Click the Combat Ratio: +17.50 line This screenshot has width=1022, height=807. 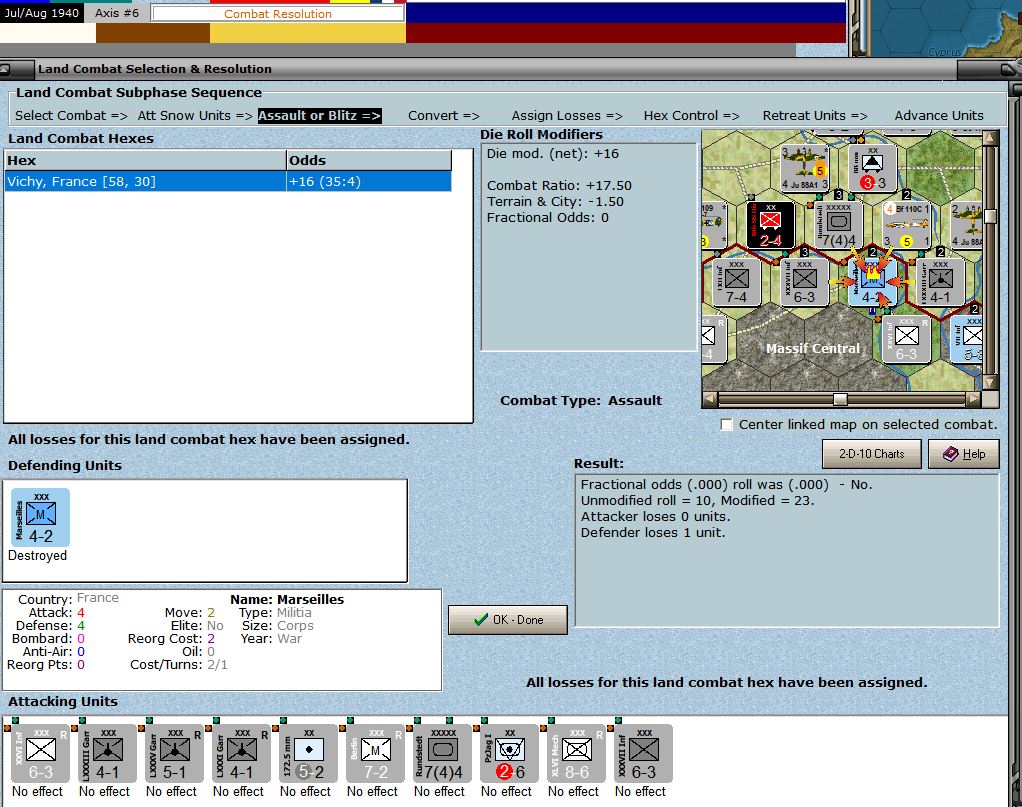559,186
